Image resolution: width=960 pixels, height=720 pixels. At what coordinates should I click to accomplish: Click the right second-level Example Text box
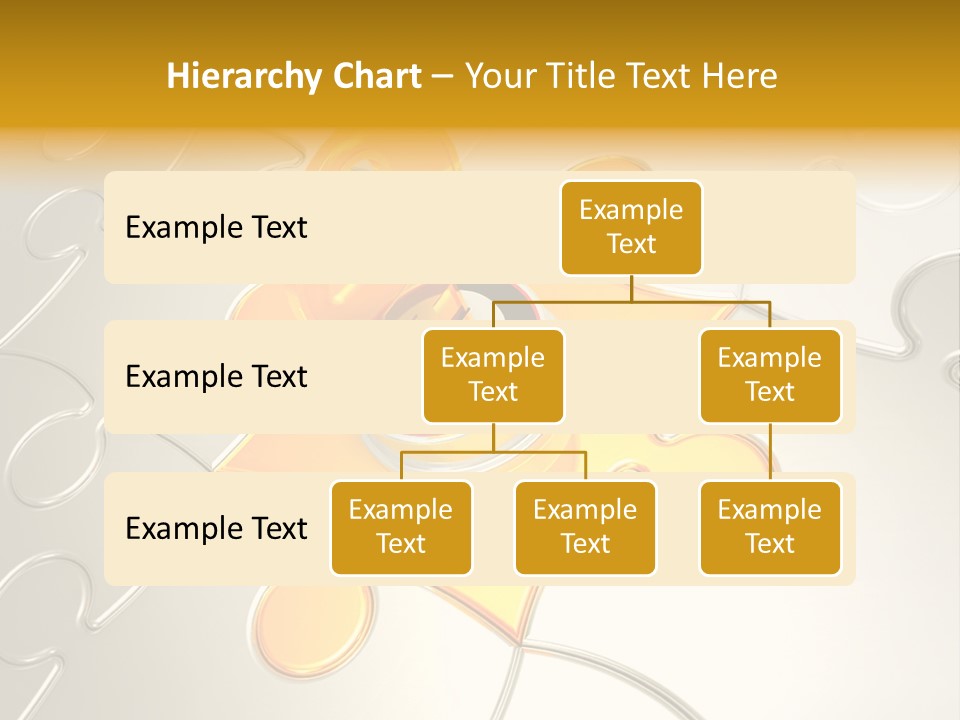pos(769,375)
